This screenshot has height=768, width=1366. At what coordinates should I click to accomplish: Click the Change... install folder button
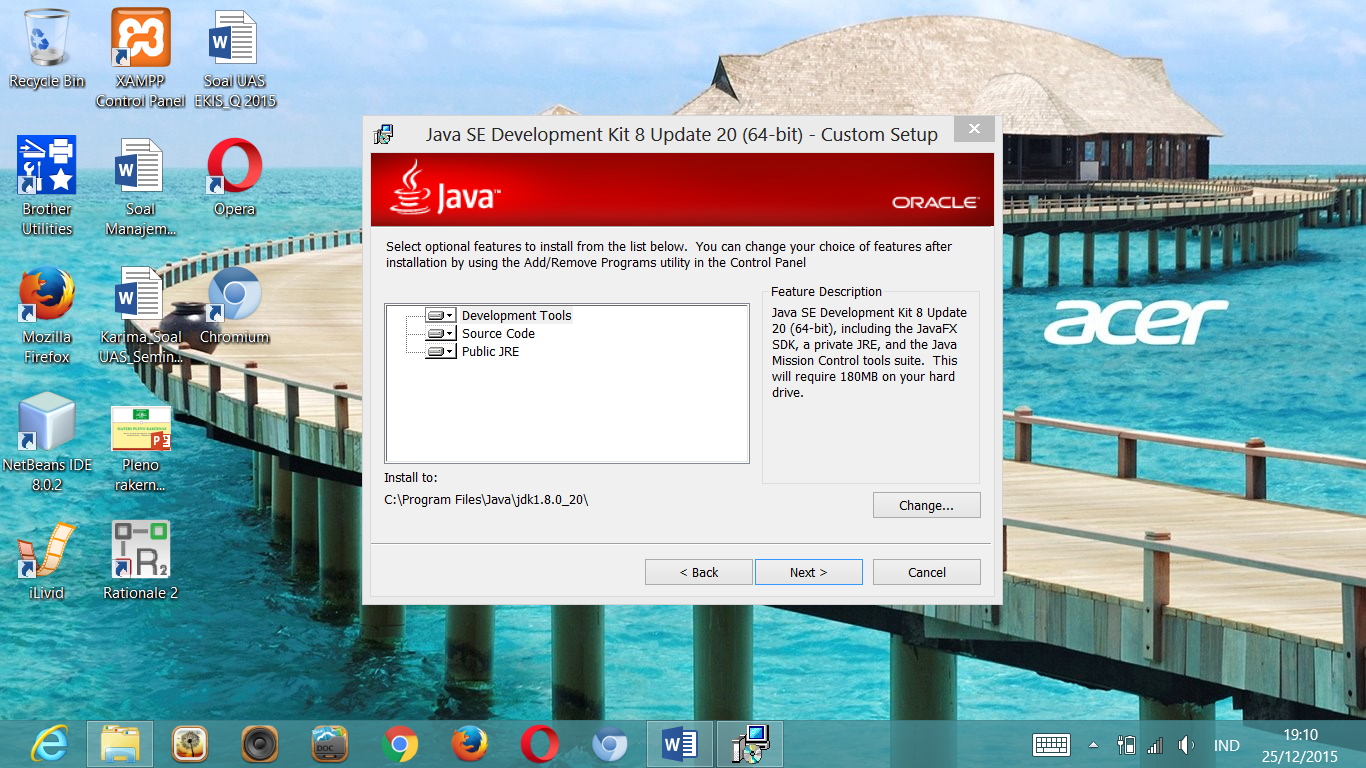926,505
